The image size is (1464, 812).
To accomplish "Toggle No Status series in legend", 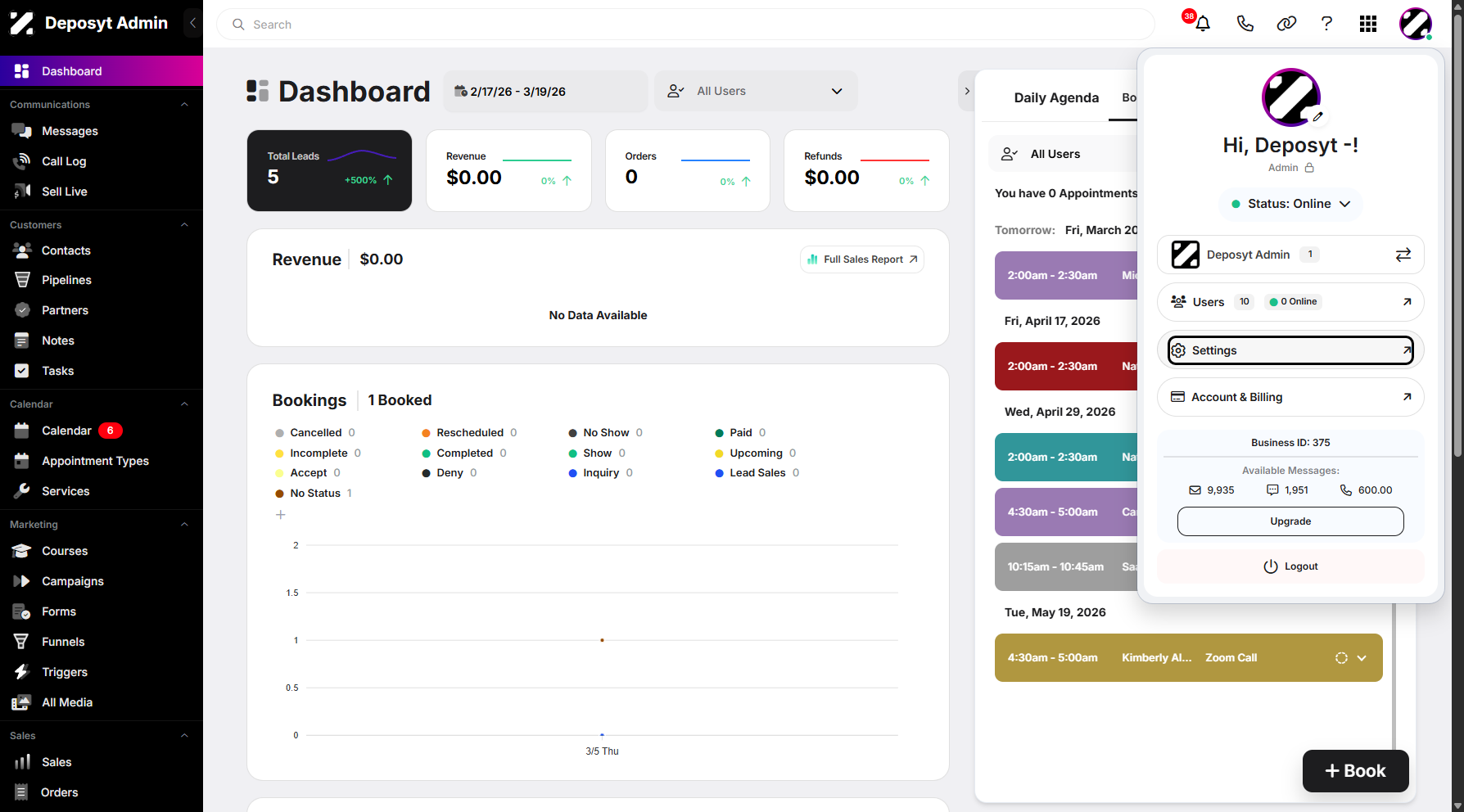I will pyautogui.click(x=314, y=493).
